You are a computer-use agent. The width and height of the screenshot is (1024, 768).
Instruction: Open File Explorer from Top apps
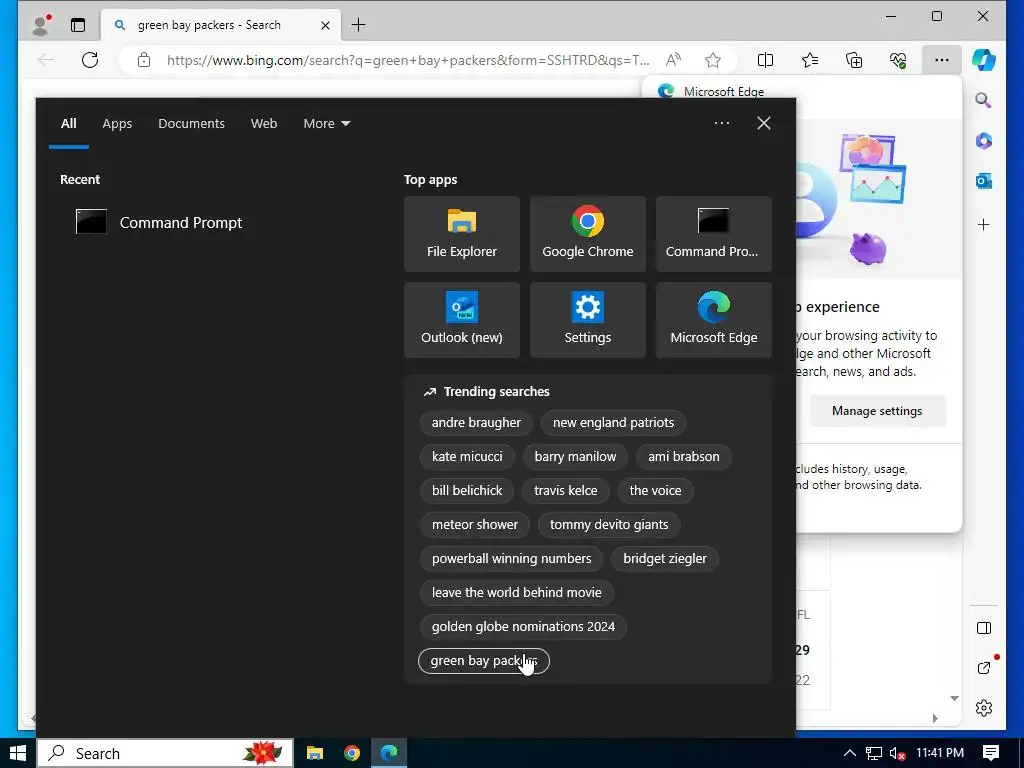tap(462, 234)
